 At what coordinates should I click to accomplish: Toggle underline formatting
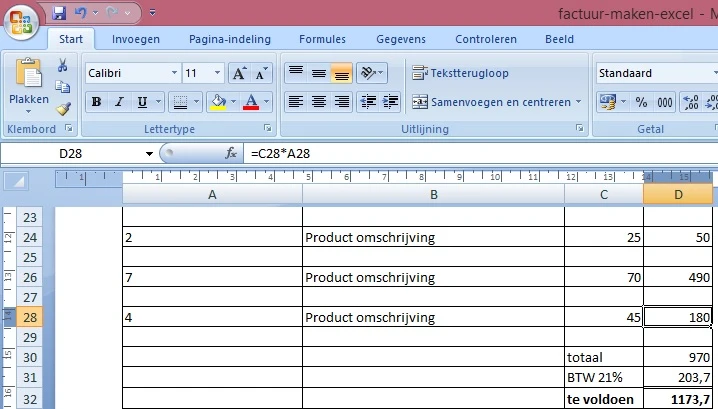142,102
